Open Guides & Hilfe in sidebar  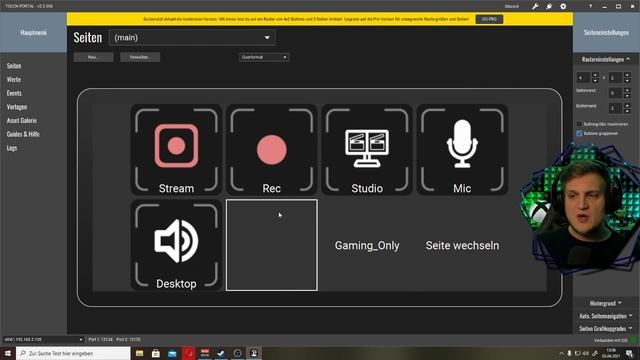click(23, 134)
